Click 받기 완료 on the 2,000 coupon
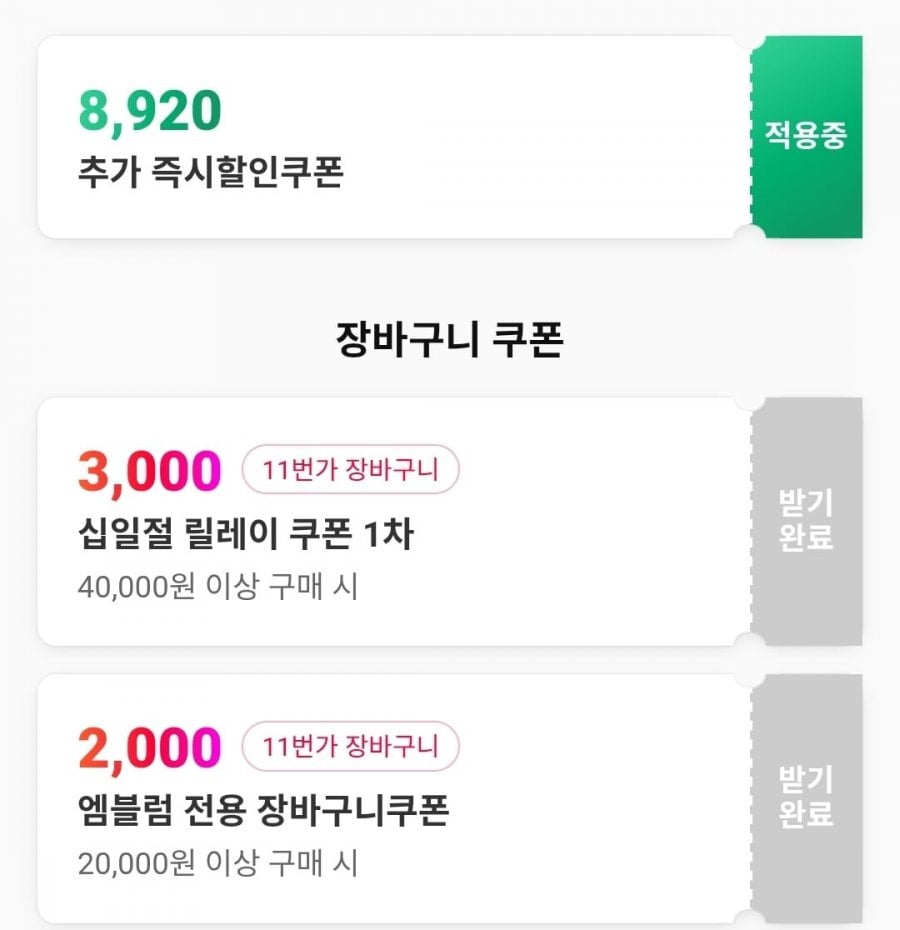900x930 pixels. coord(806,797)
